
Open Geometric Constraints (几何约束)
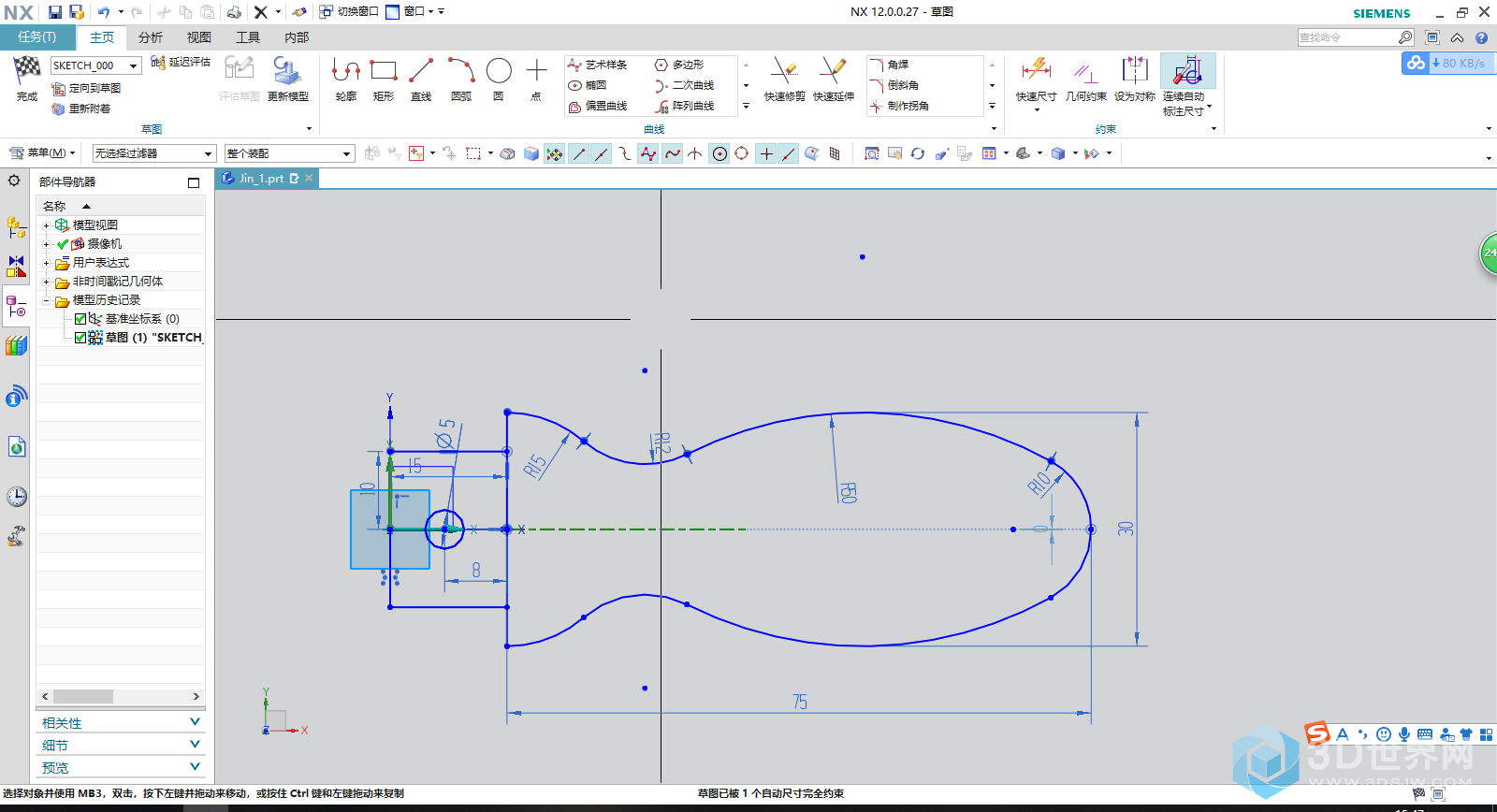coord(1085,80)
